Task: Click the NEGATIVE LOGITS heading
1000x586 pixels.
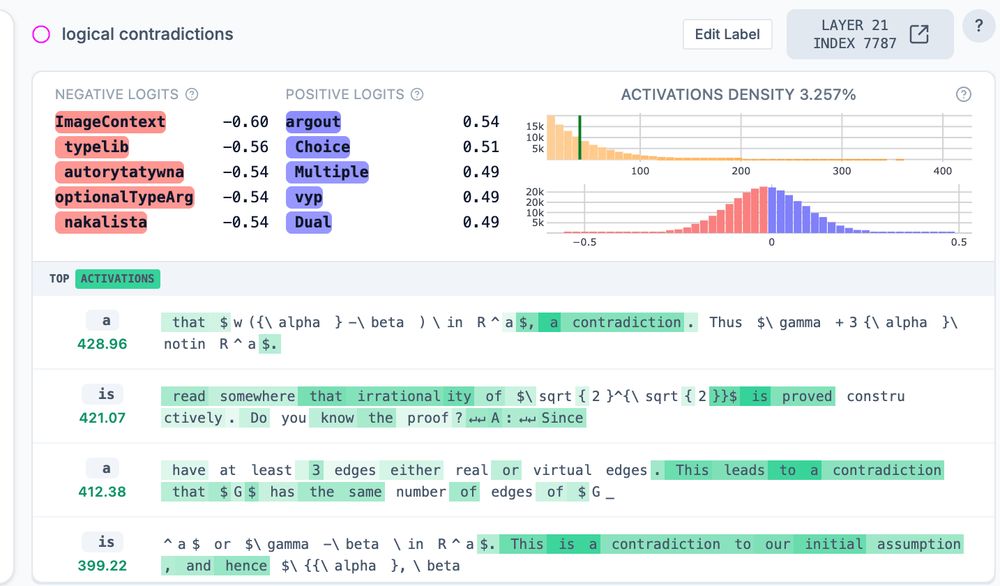Action: tap(117, 94)
